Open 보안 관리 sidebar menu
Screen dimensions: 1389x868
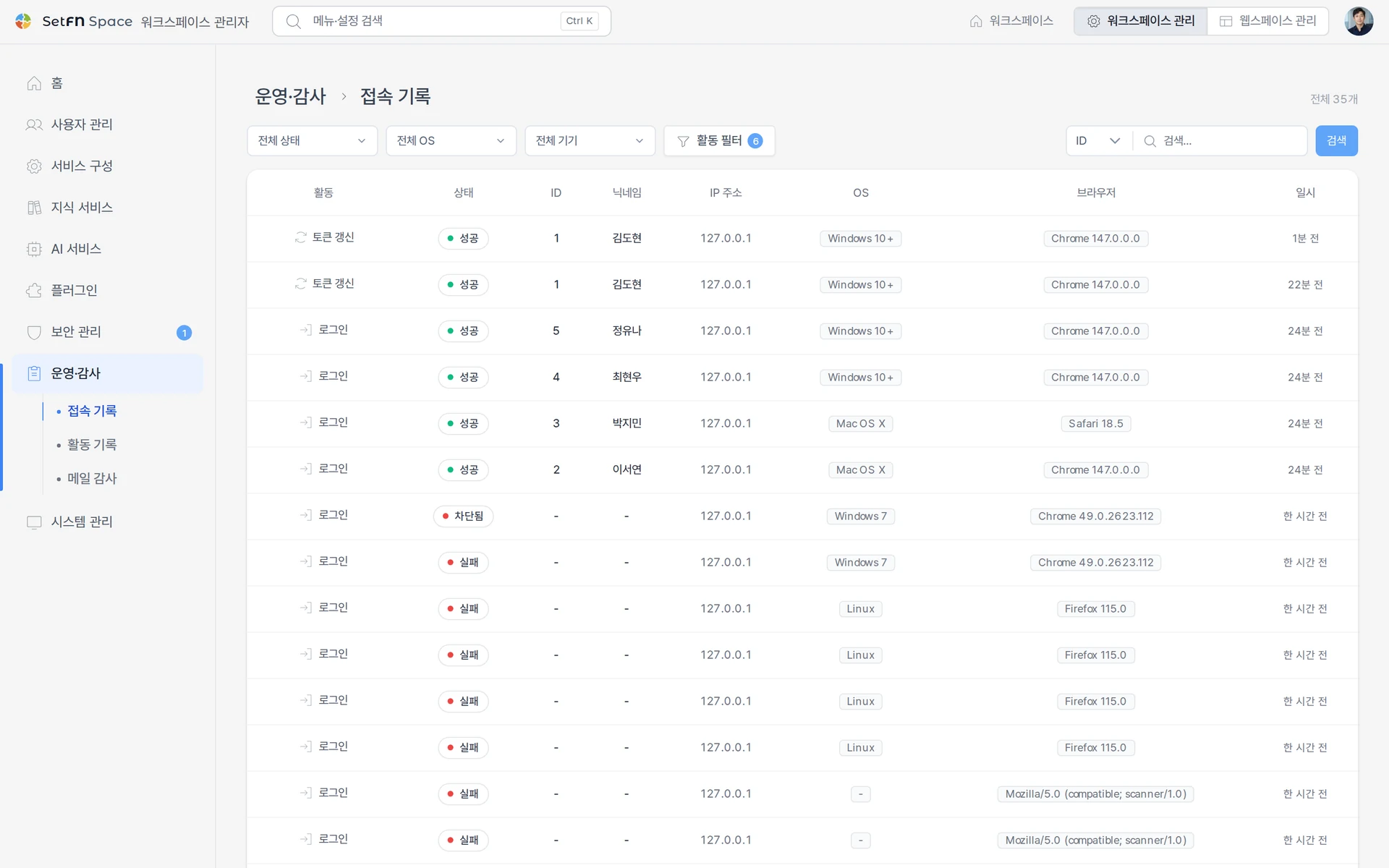107,332
